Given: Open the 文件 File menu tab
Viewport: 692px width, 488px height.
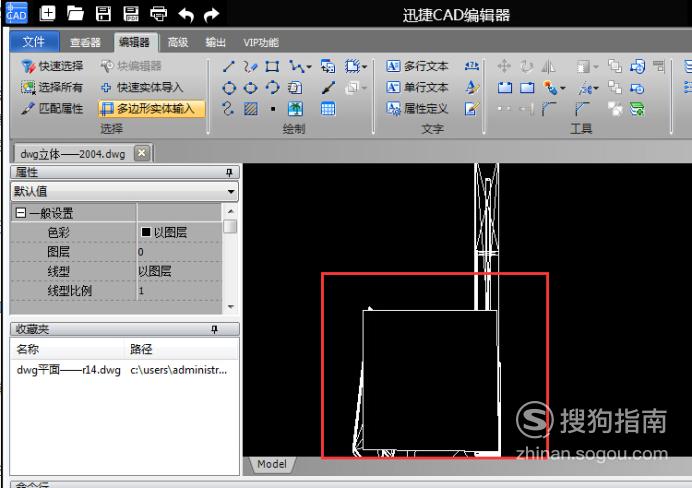Looking at the screenshot, I should (34, 42).
